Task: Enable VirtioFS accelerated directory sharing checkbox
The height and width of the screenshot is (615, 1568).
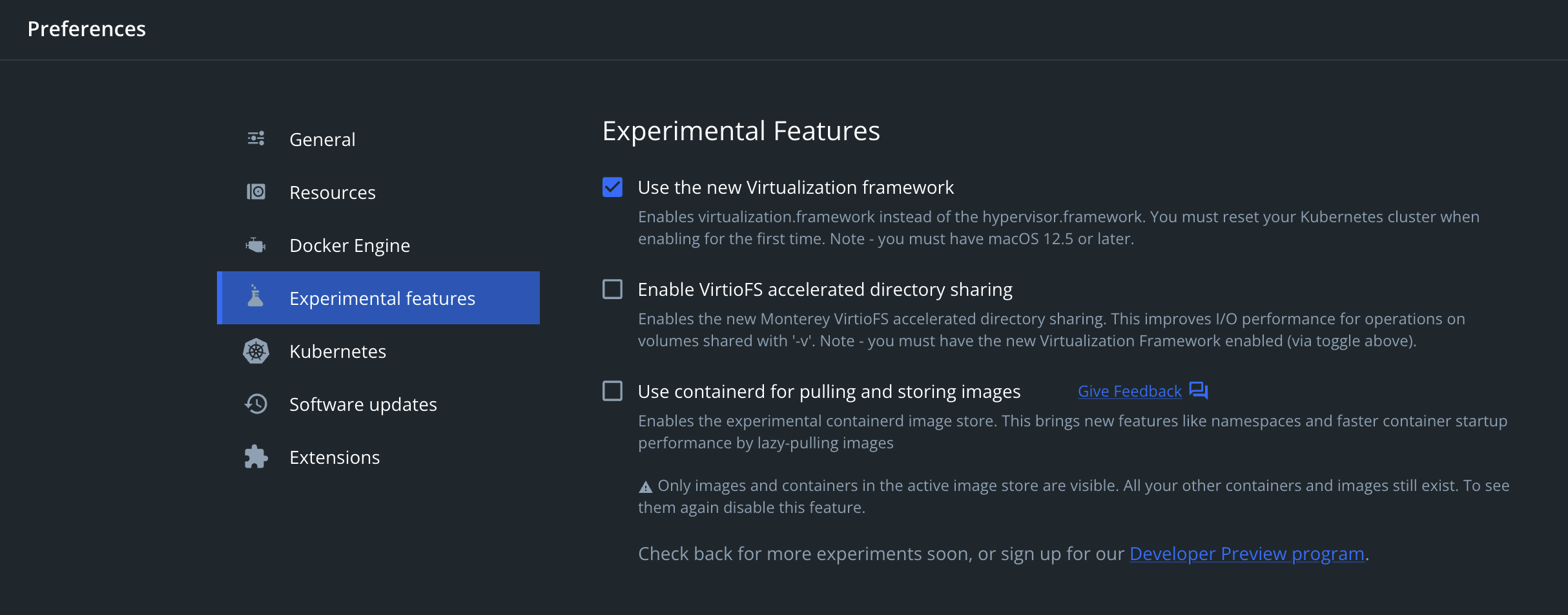Action: [612, 289]
